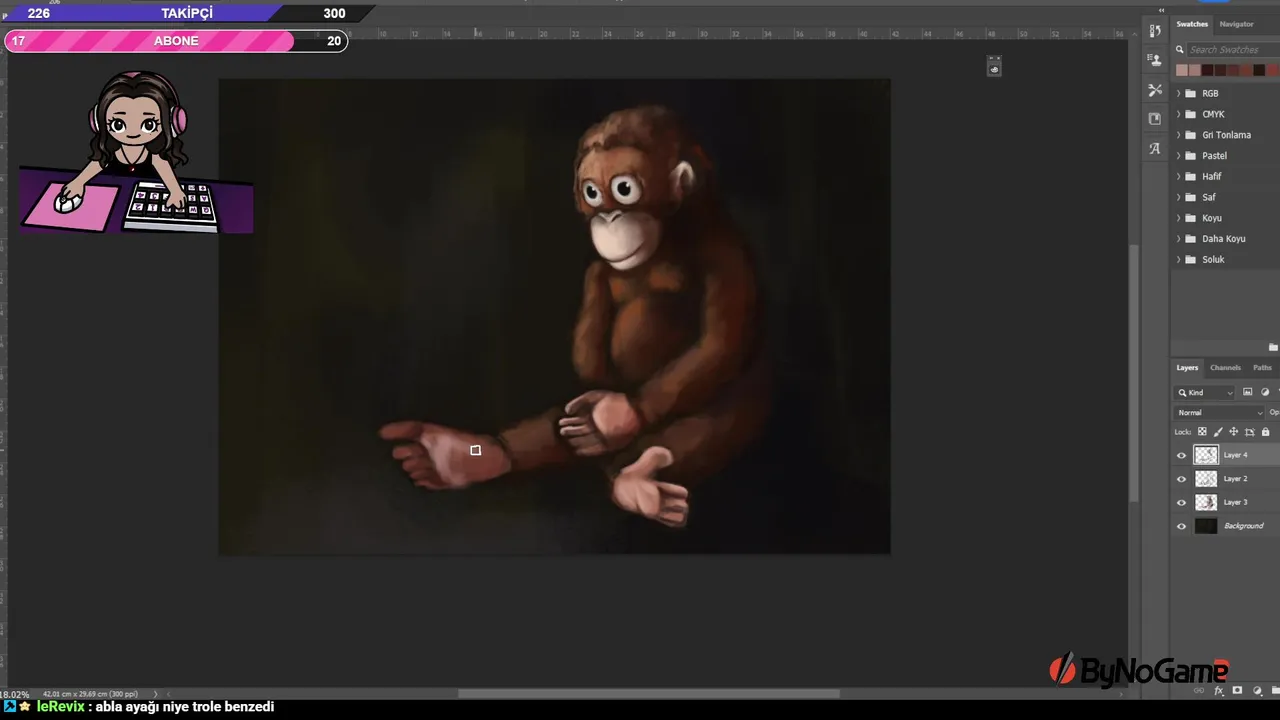Pick the second pink recent swatch

click(x=1195, y=70)
